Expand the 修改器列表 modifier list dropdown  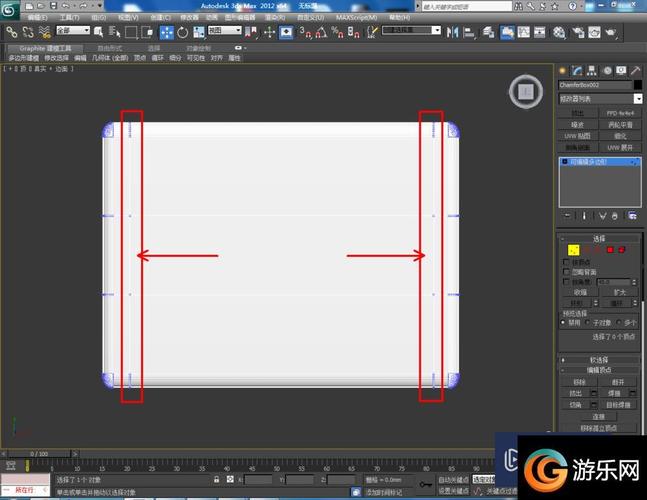coord(637,99)
